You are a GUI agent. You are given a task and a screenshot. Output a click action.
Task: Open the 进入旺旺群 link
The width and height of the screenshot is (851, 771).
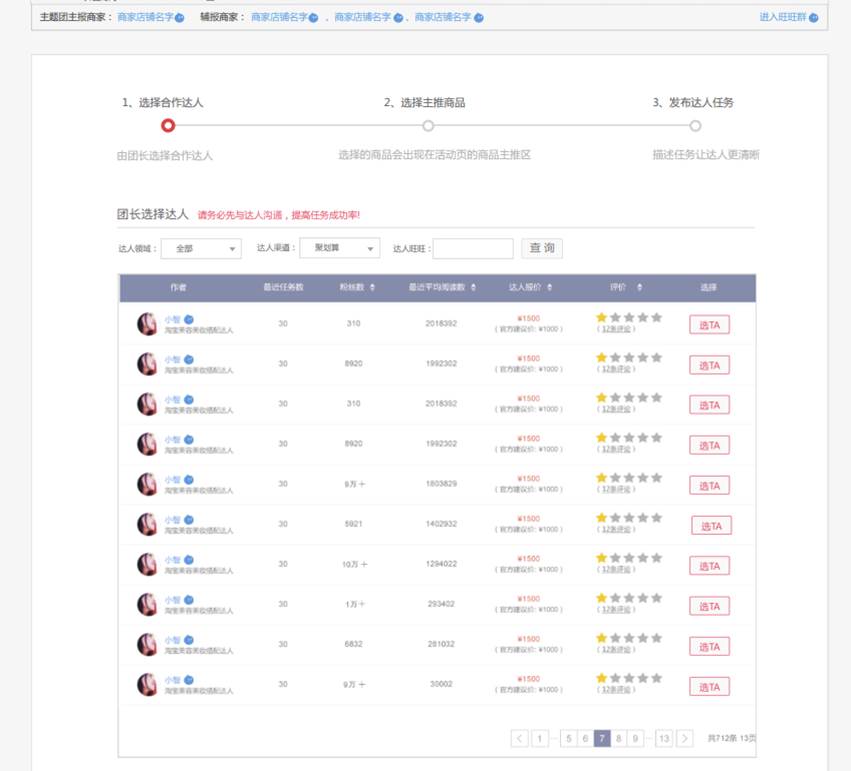783,17
